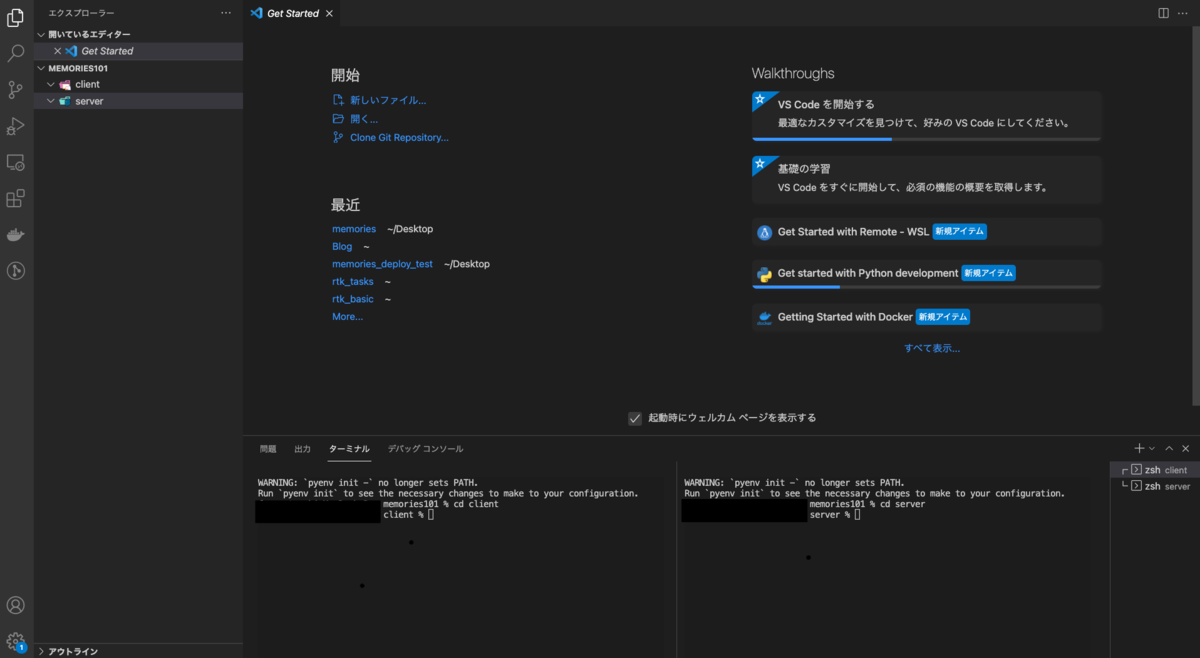Open recent rtk_basic project
The image size is (1200, 658).
[353, 299]
